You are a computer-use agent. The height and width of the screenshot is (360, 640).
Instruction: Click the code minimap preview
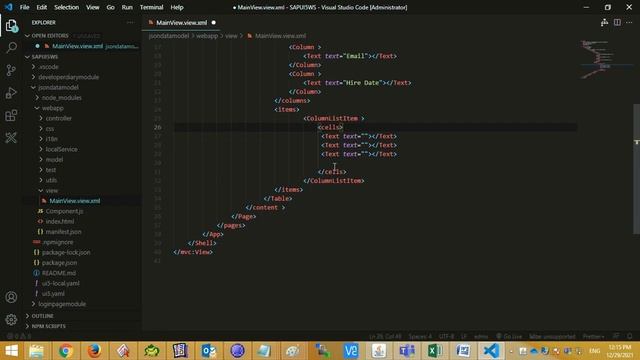(605, 59)
